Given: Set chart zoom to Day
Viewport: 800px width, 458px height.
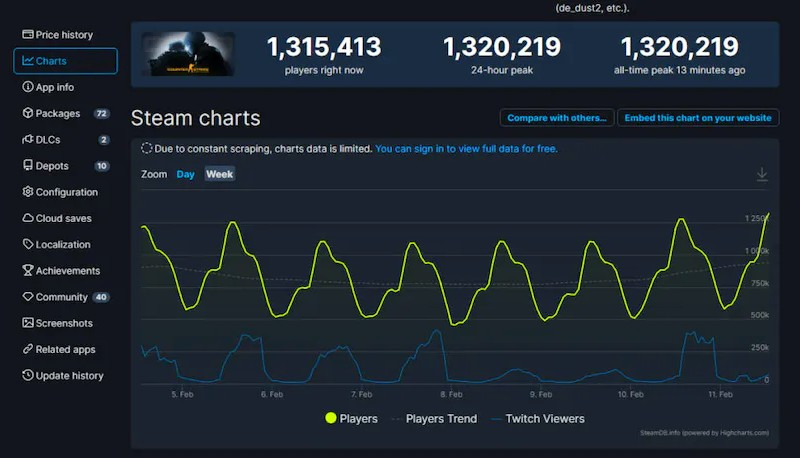Looking at the screenshot, I should pos(185,174).
